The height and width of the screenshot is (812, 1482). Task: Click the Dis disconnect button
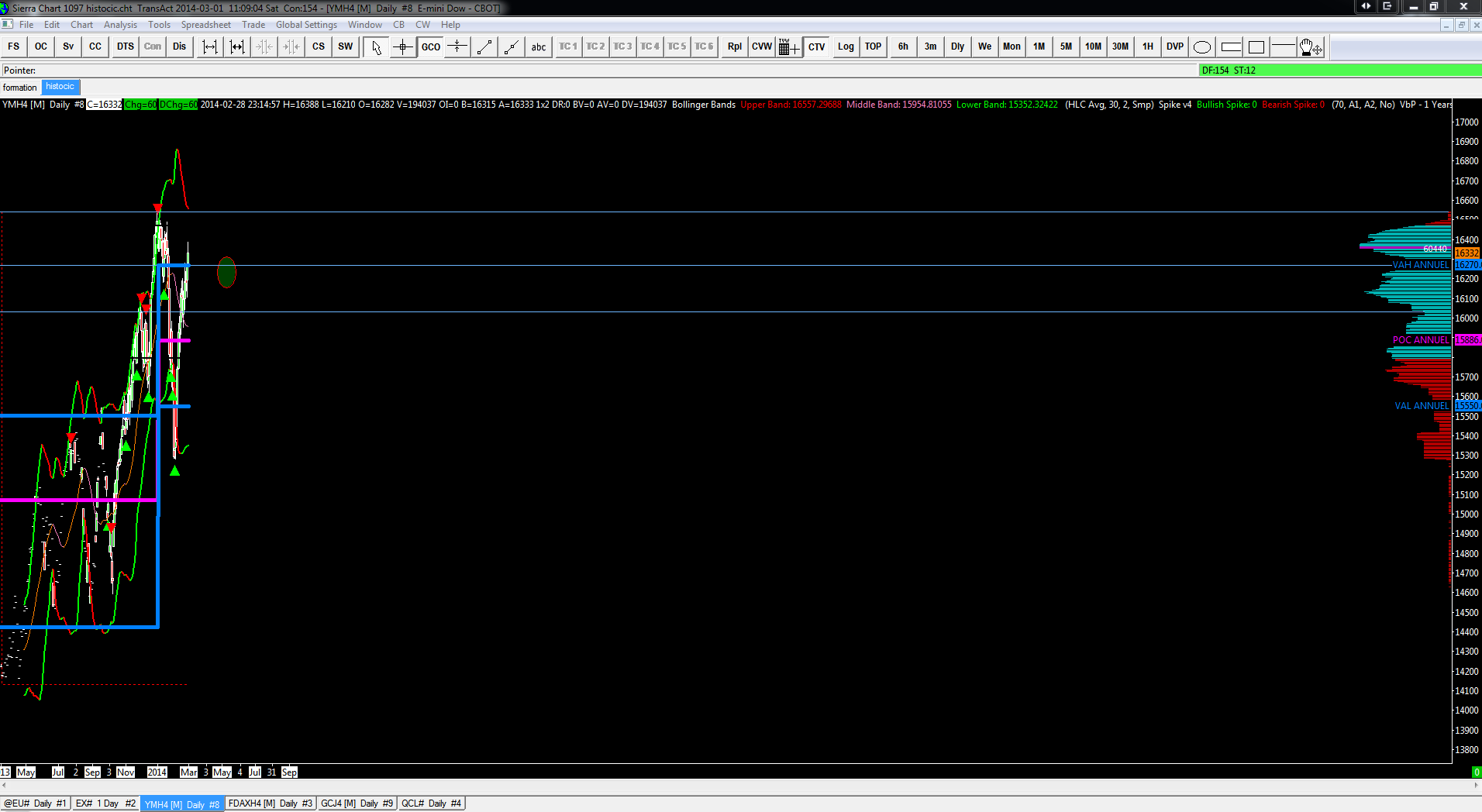tap(180, 46)
